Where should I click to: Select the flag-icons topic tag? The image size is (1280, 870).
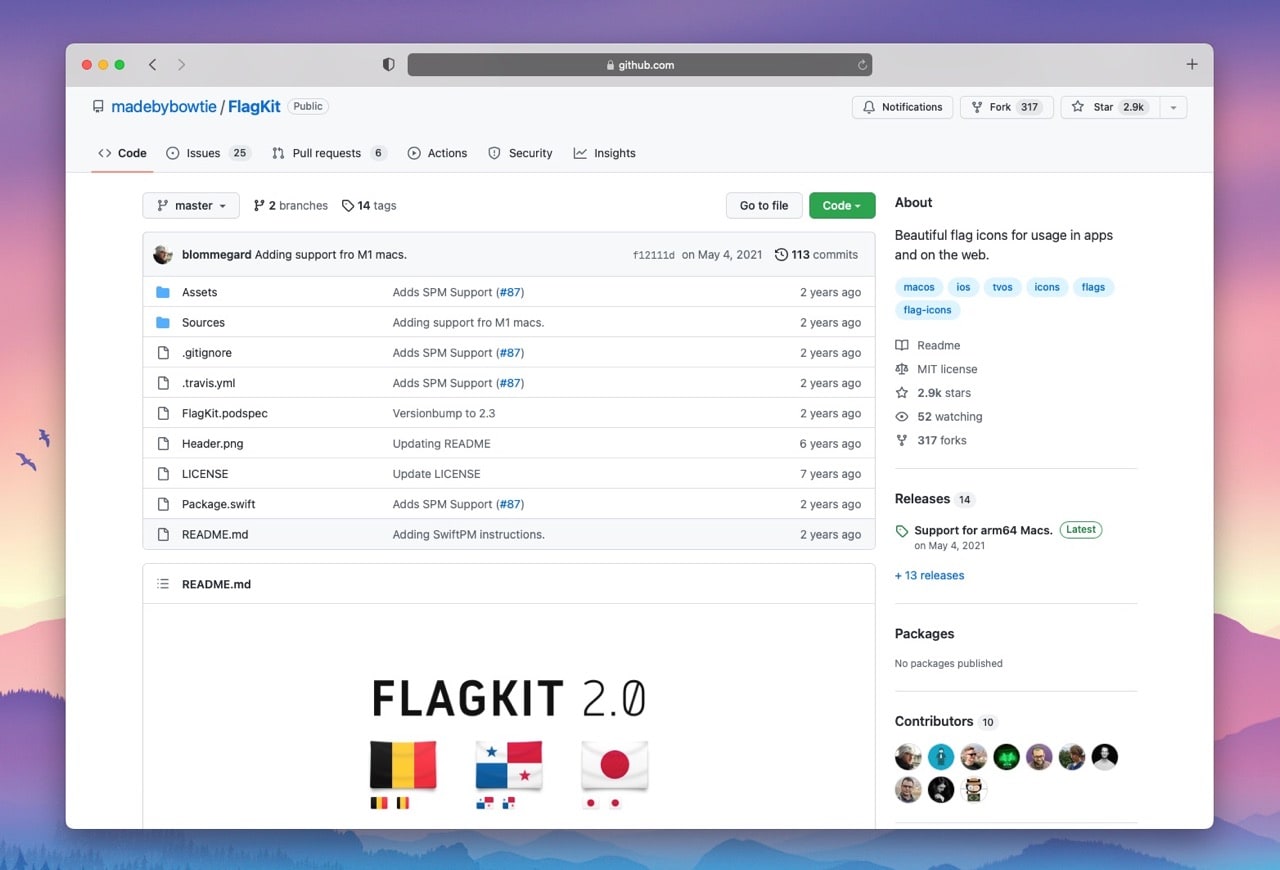click(x=927, y=310)
